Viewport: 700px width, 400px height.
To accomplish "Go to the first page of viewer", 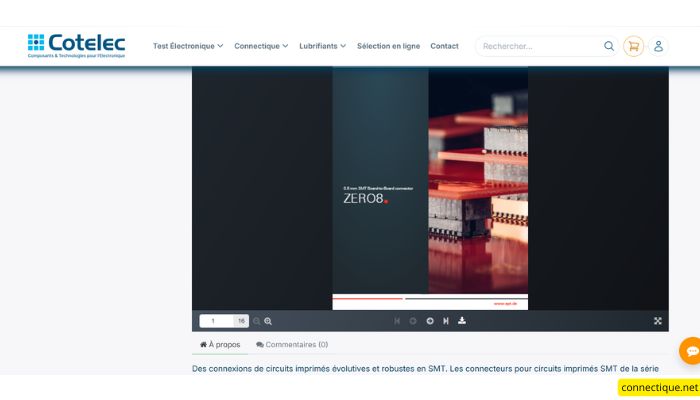I will [397, 321].
